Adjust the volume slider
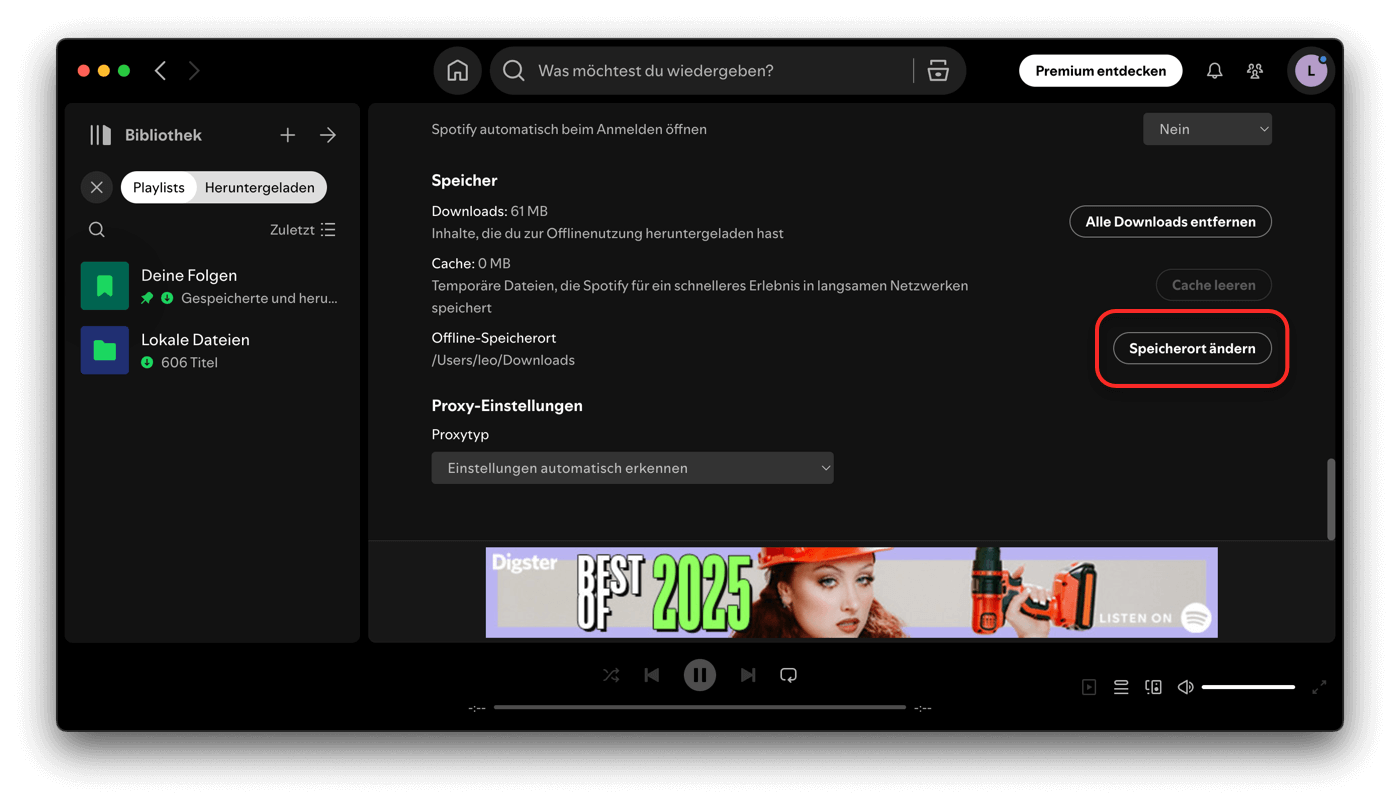Viewport: 1400px width, 806px height. [x=1248, y=687]
